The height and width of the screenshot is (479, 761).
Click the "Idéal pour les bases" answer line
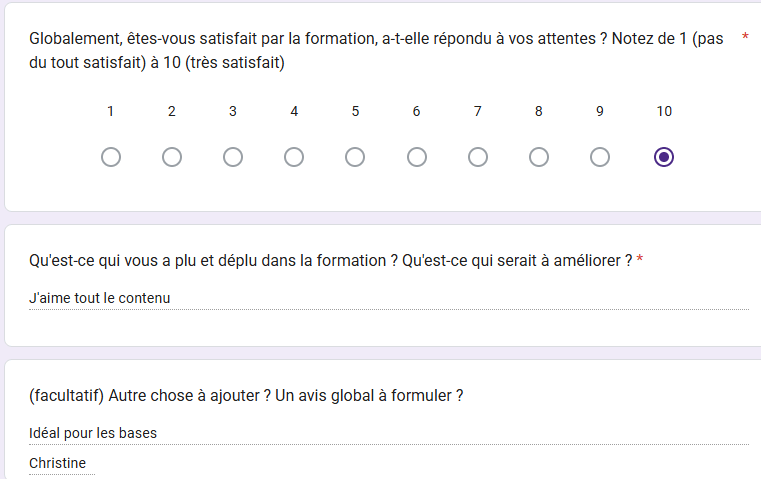[388, 433]
